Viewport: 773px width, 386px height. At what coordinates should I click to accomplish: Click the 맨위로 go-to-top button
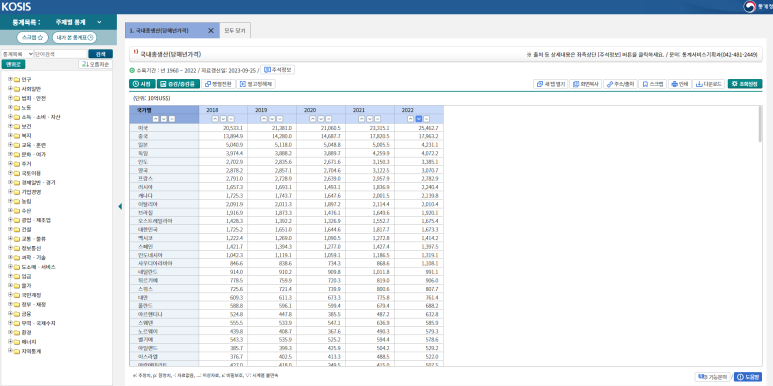[x=13, y=64]
